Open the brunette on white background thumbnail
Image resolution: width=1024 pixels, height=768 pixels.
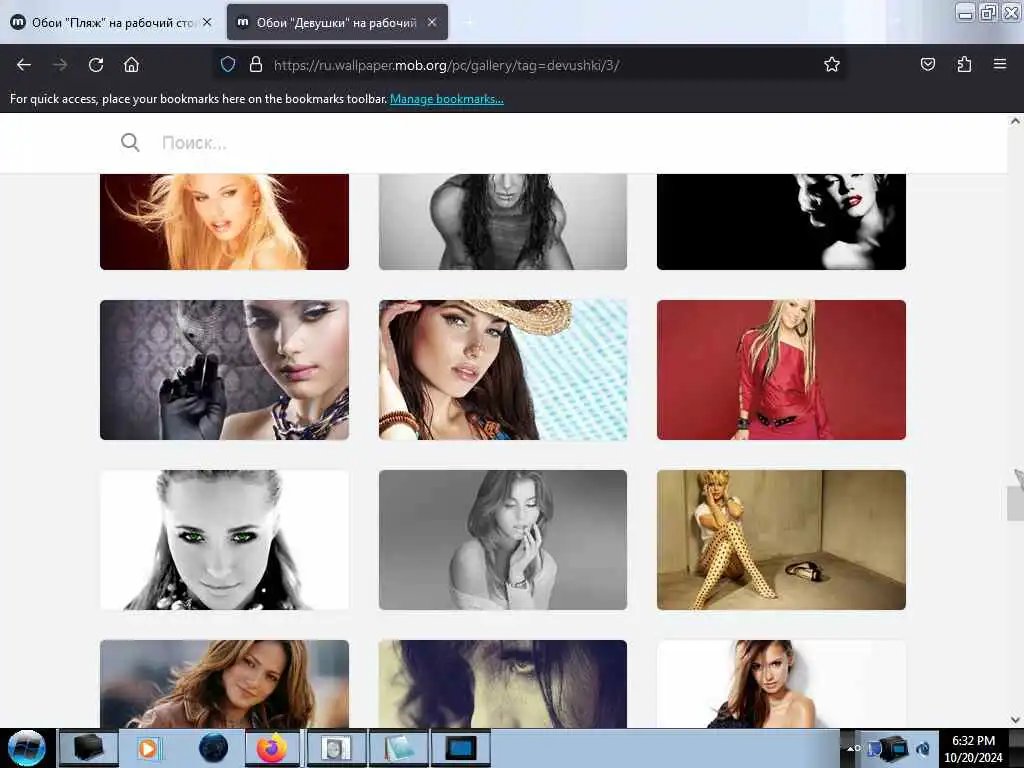[781, 684]
